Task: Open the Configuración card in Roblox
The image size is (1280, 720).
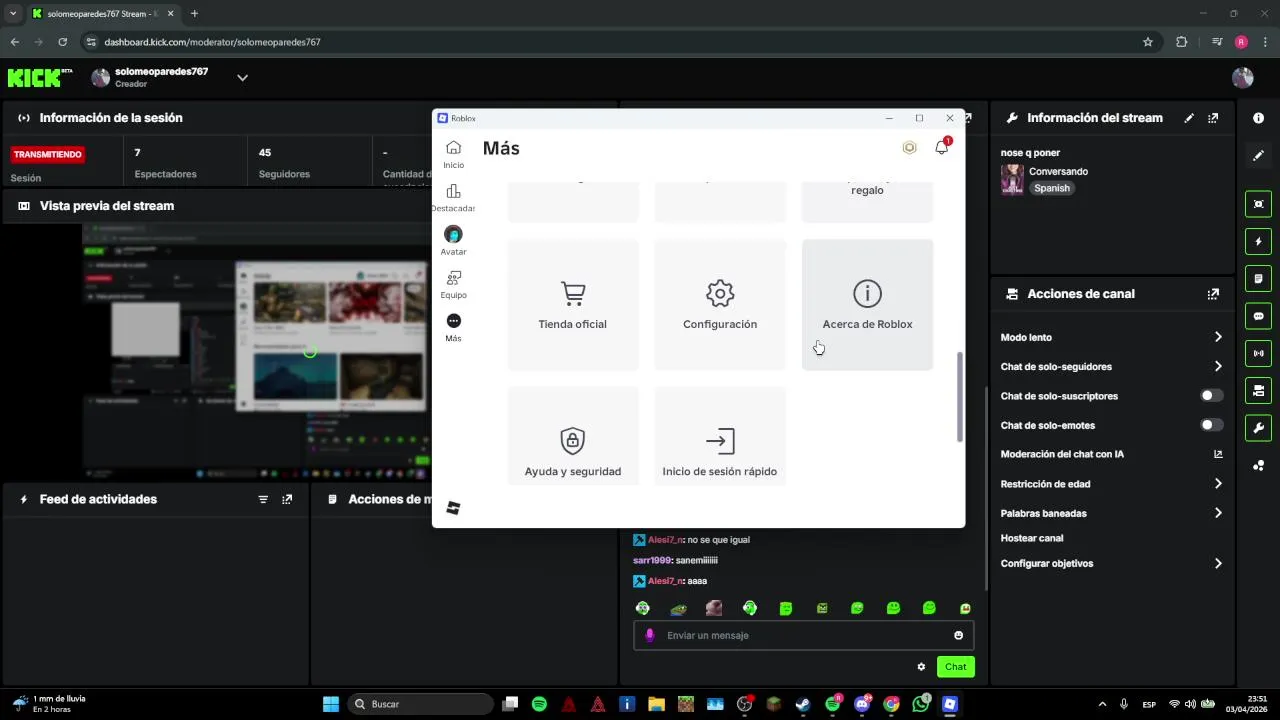Action: pyautogui.click(x=720, y=304)
